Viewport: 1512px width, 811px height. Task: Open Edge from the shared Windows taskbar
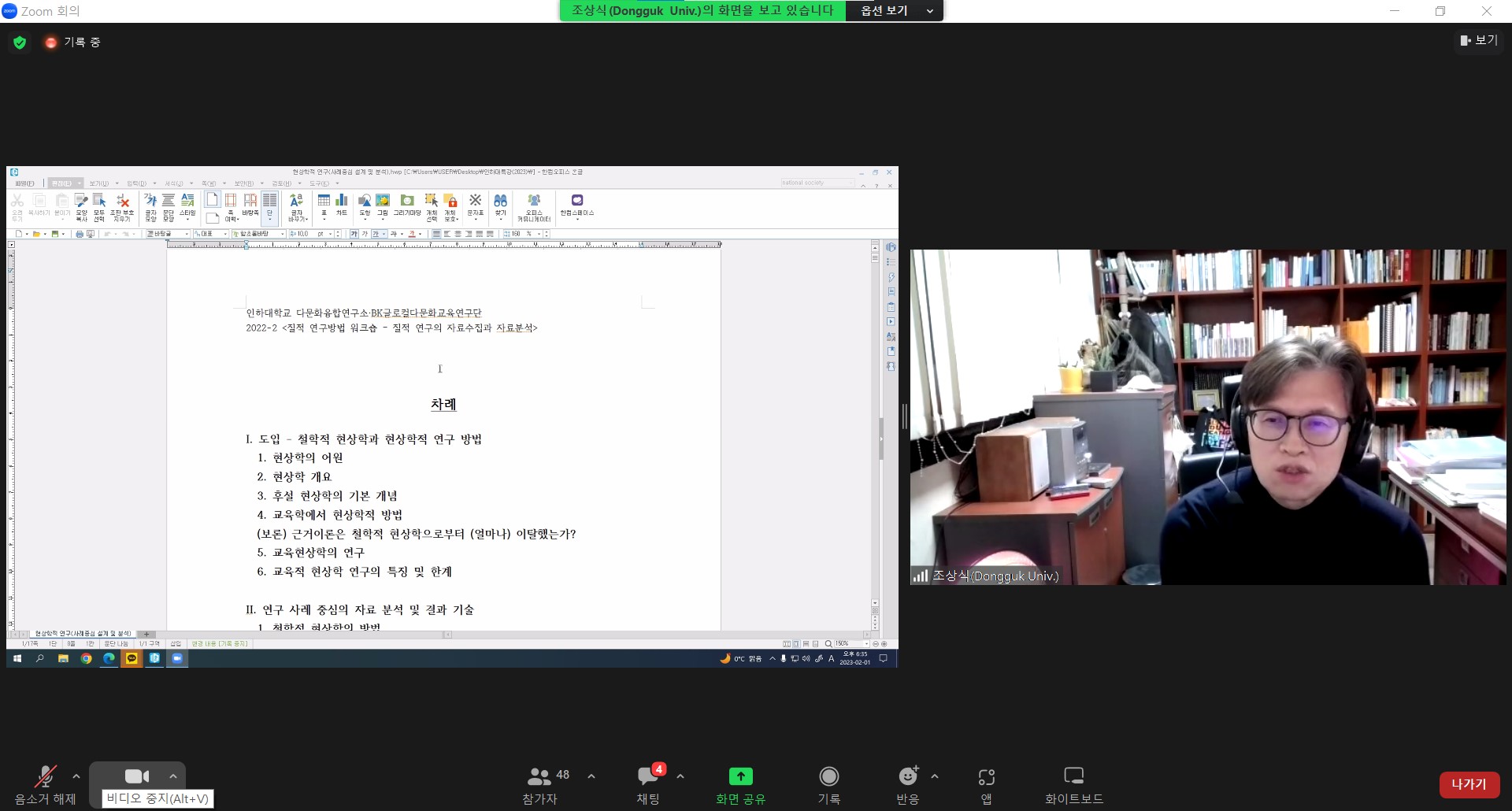pyautogui.click(x=109, y=658)
